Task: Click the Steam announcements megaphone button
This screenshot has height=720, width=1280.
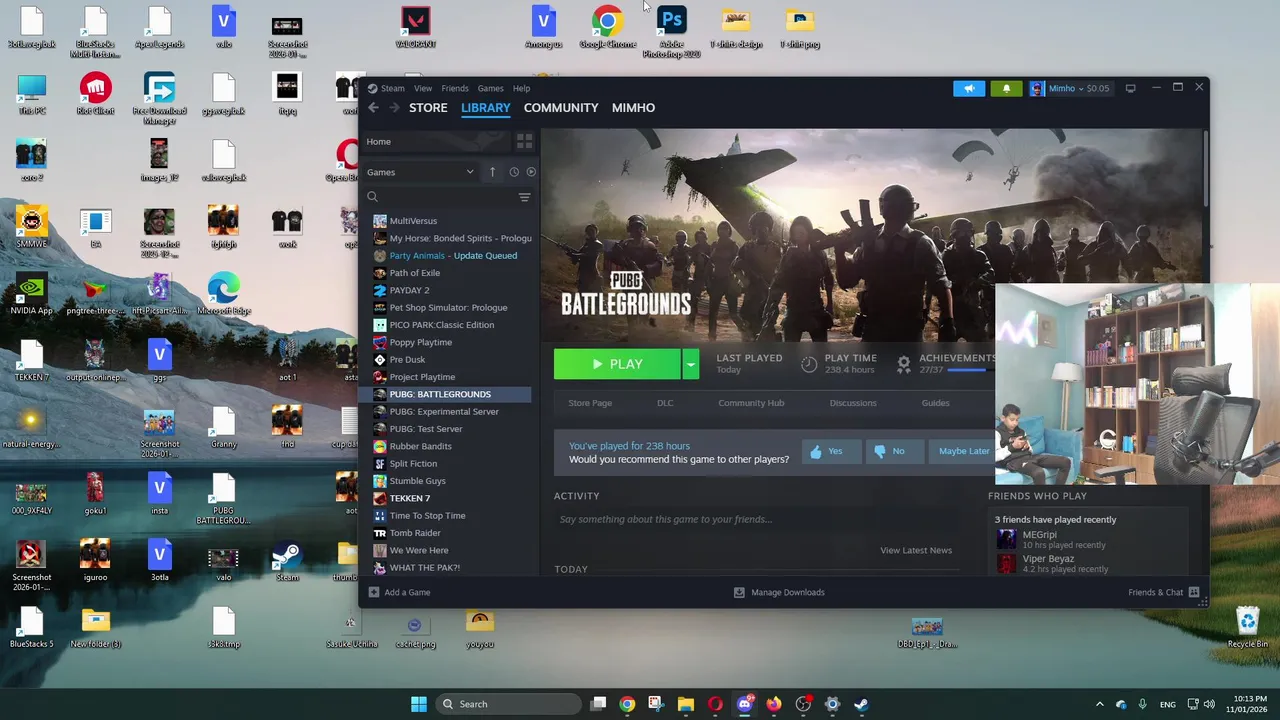Action: (968, 88)
